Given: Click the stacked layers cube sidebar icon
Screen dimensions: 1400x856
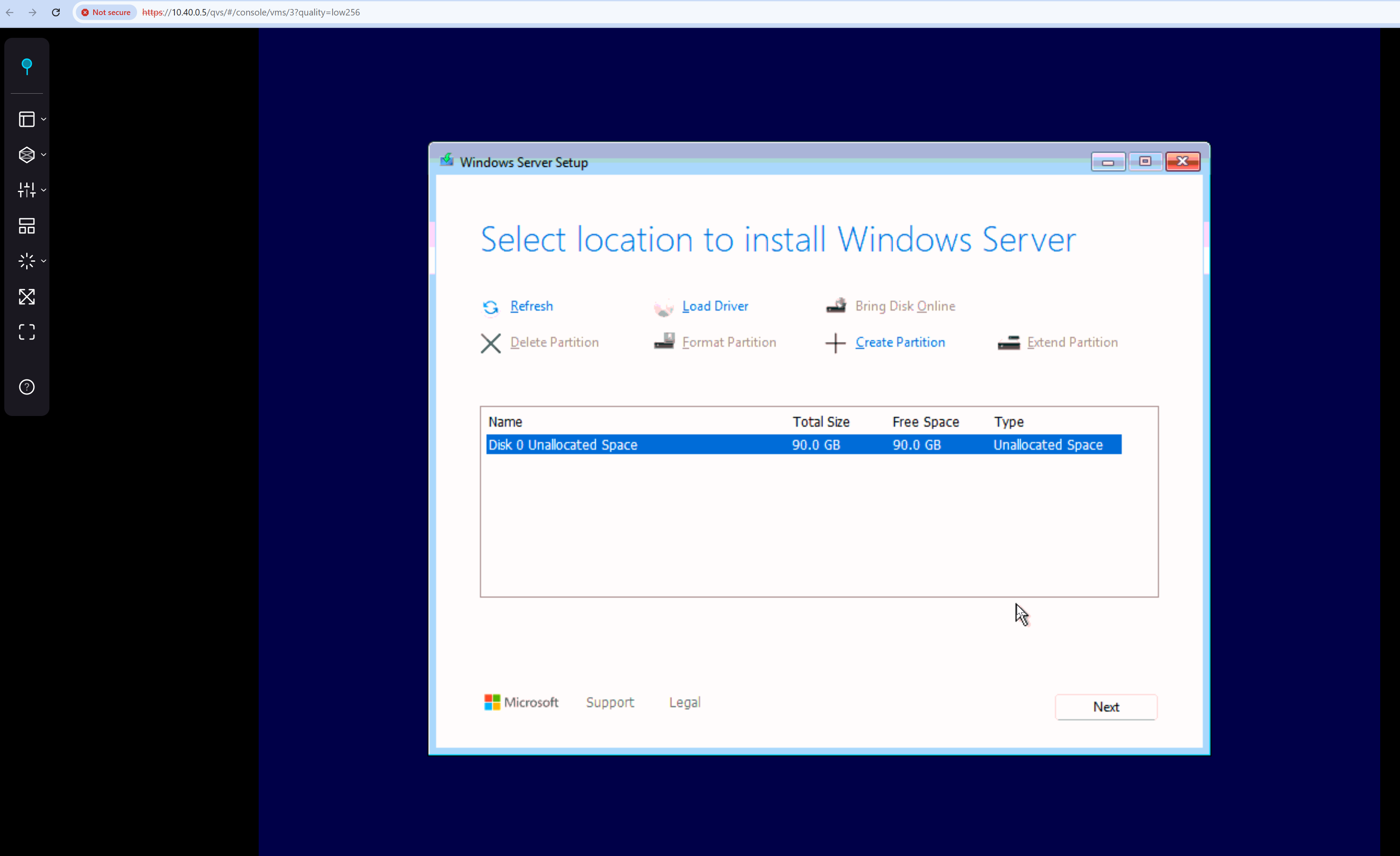Looking at the screenshot, I should coord(27,155).
